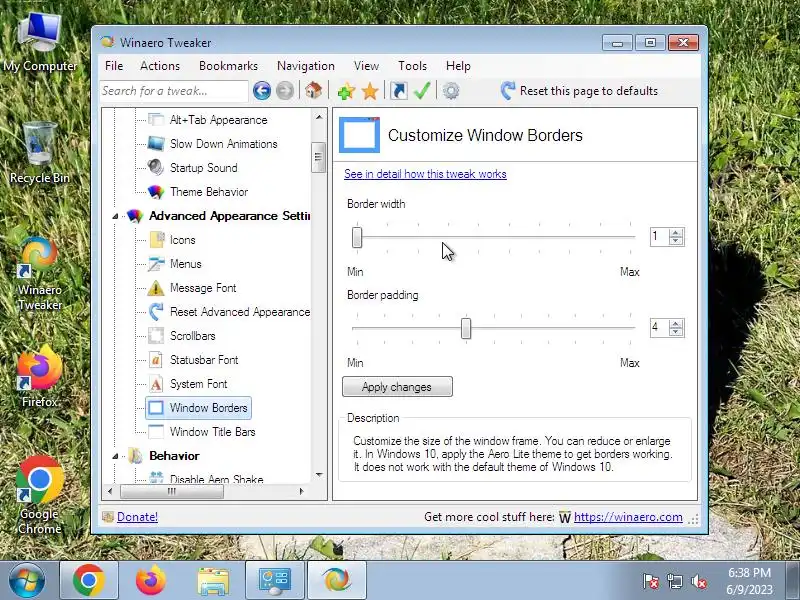
Task: Collapse the Behavior category node
Action: click(x=116, y=456)
